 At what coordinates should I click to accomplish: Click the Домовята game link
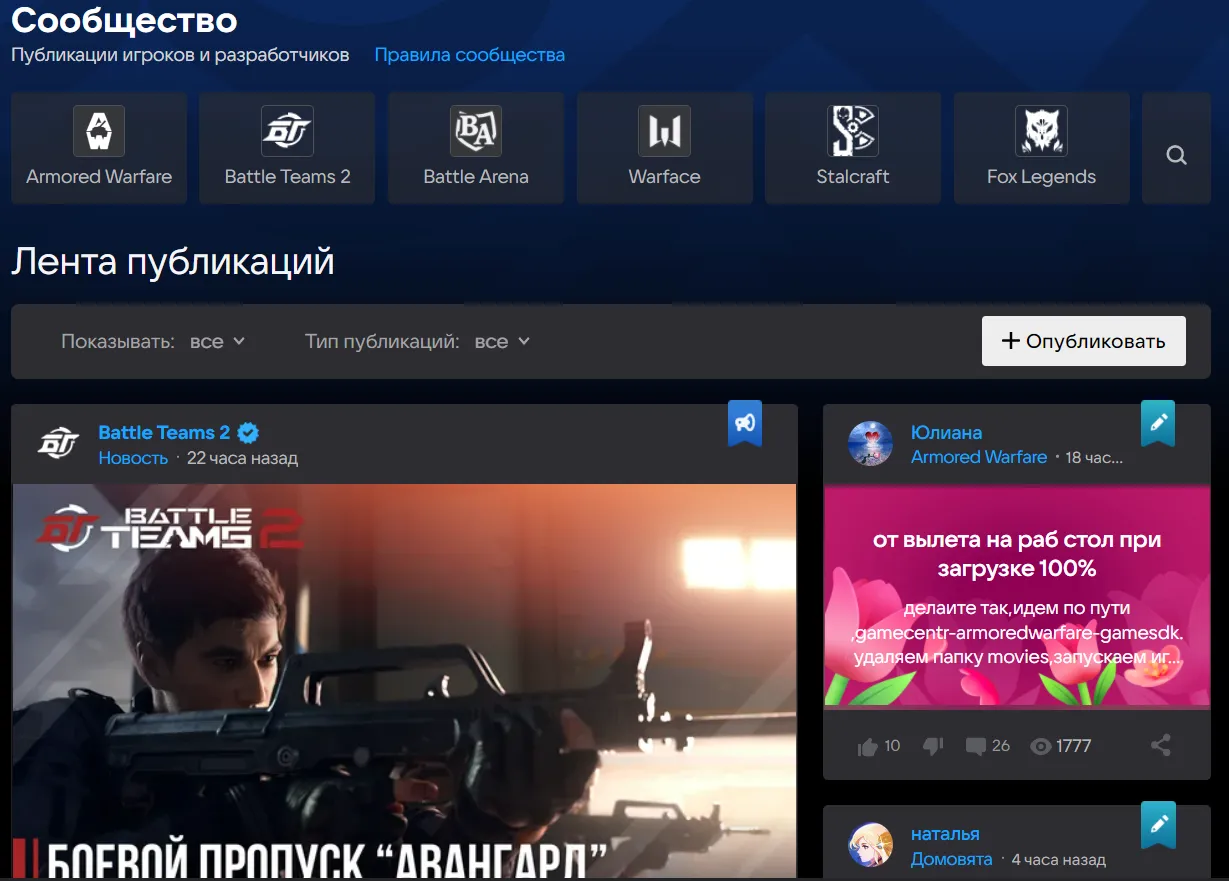point(952,859)
